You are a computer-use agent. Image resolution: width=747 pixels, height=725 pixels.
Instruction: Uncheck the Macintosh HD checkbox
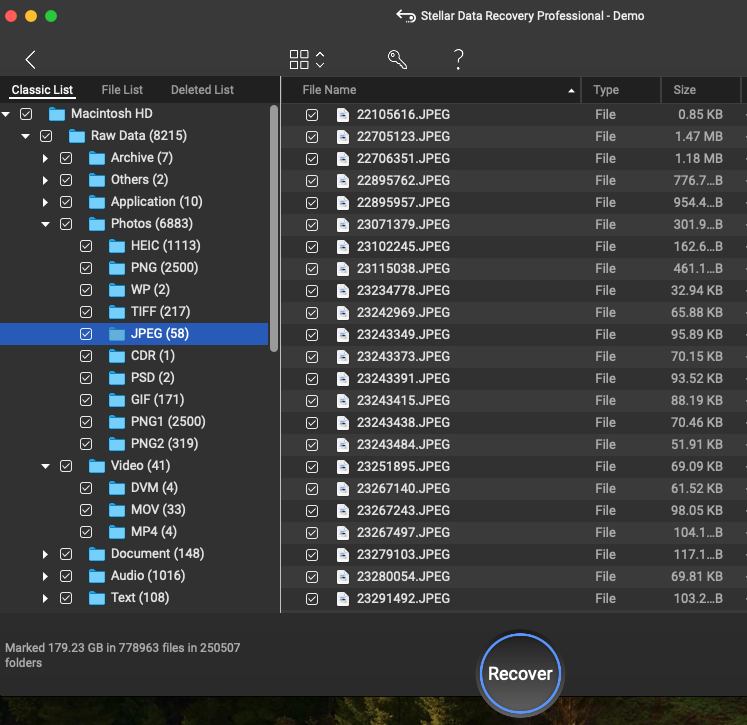coord(26,114)
